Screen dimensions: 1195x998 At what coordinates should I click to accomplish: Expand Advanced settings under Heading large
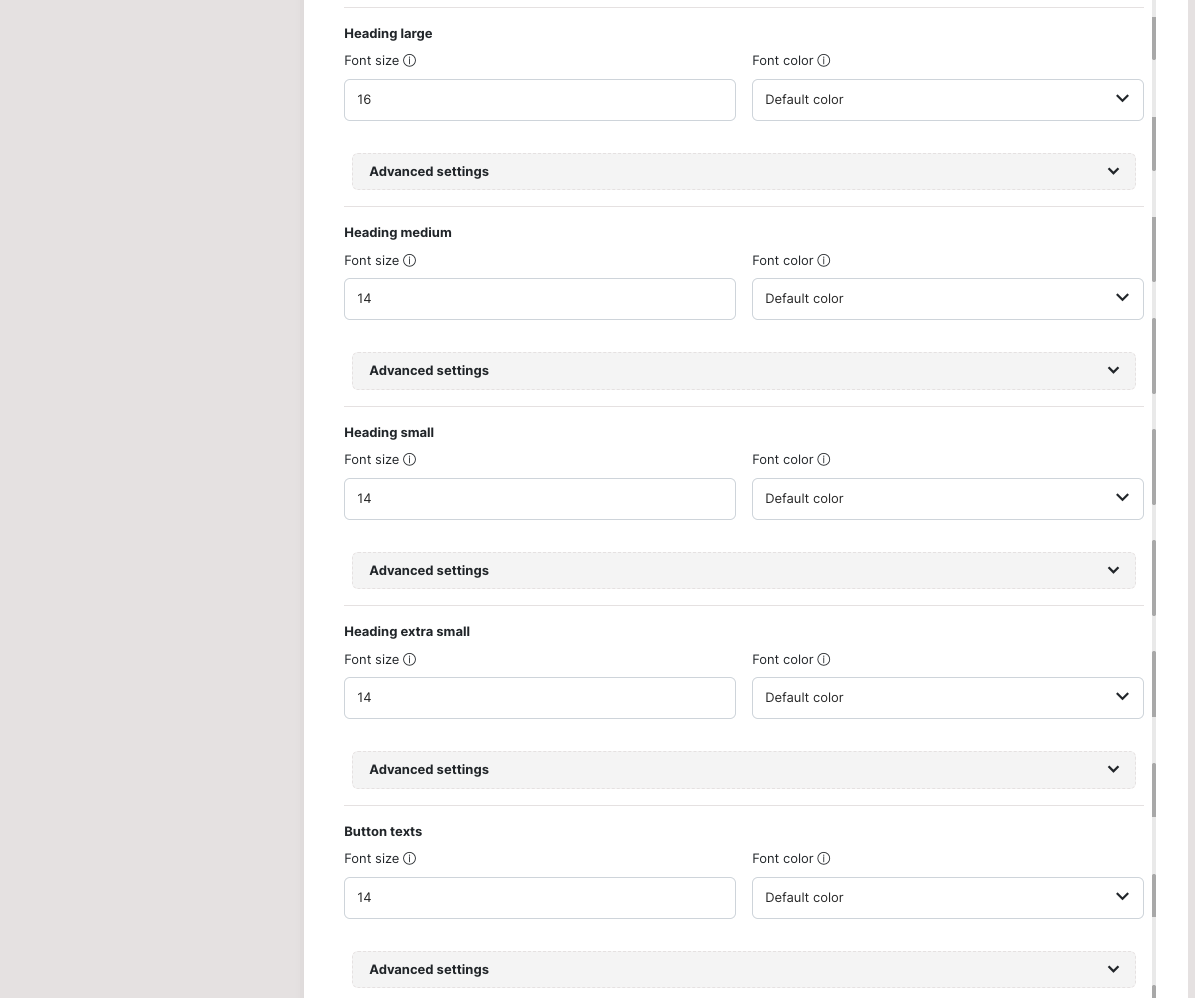click(743, 172)
